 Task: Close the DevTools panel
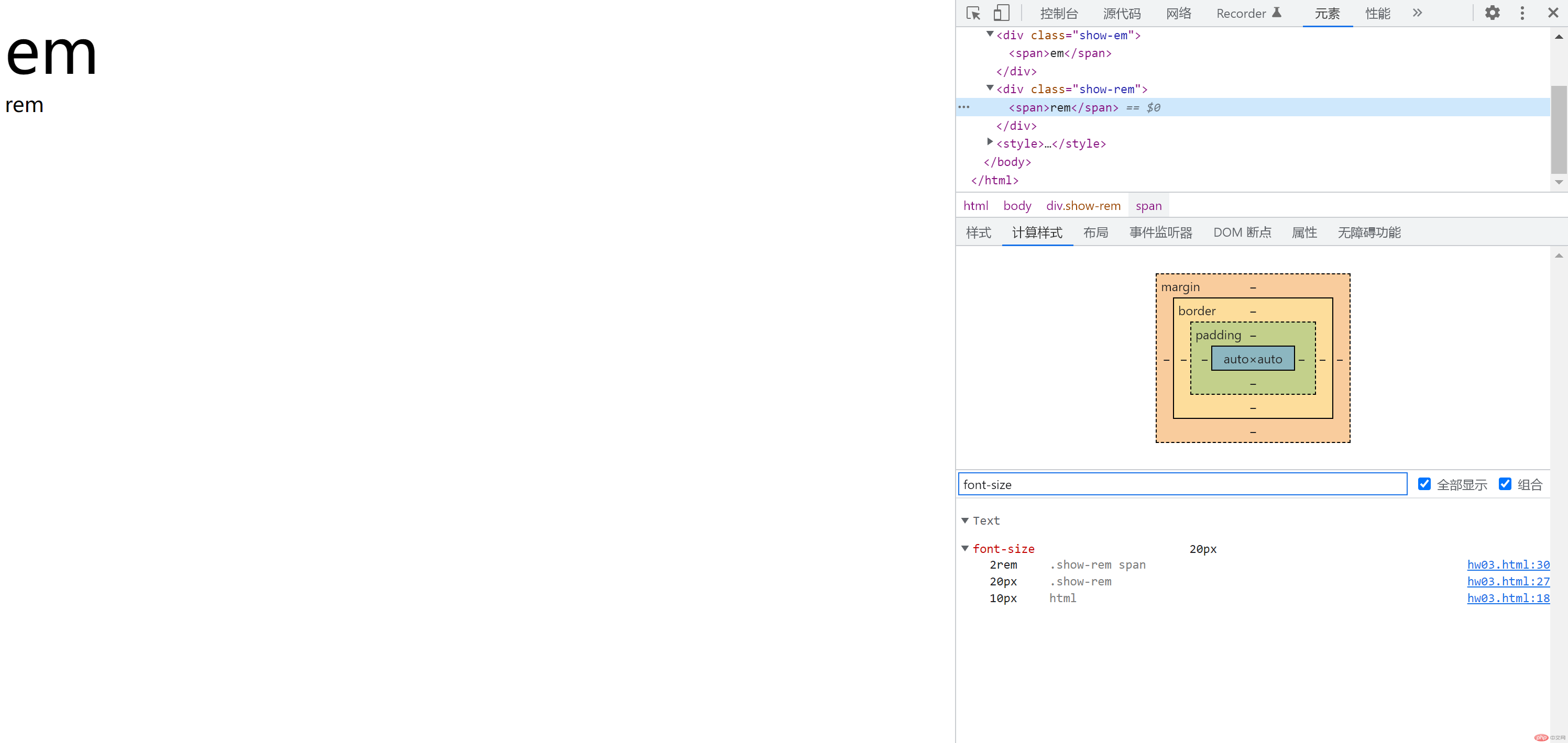[x=1553, y=13]
